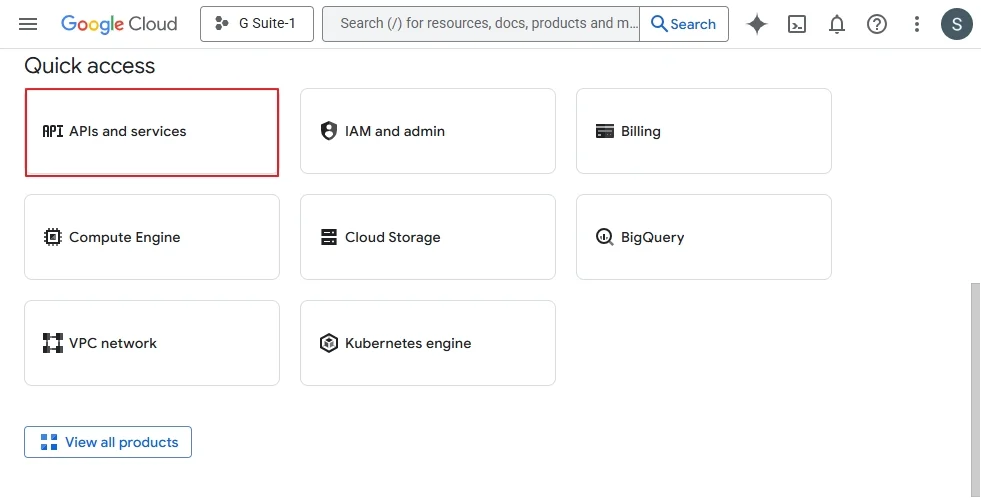
Task: Open the three-dot settings menu
Action: tap(917, 24)
